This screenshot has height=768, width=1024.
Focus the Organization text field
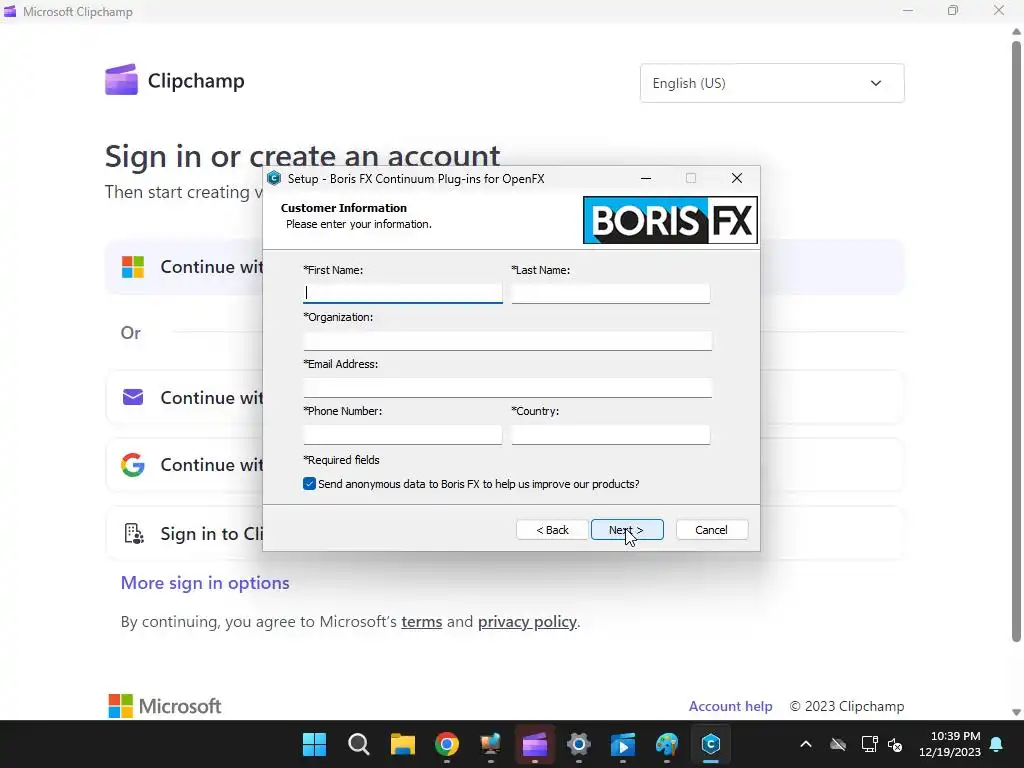507,340
